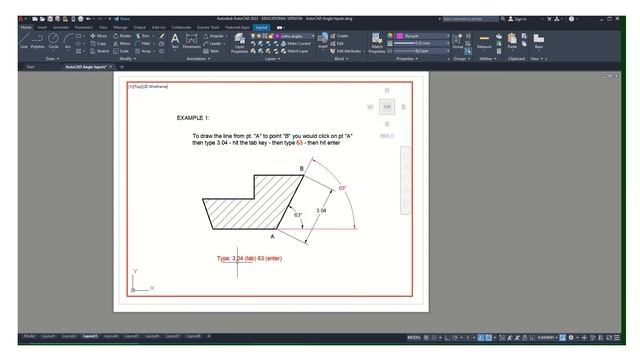This screenshot has height=360, width=640.
Task: Activate the Stretch command
Action: click(100, 51)
